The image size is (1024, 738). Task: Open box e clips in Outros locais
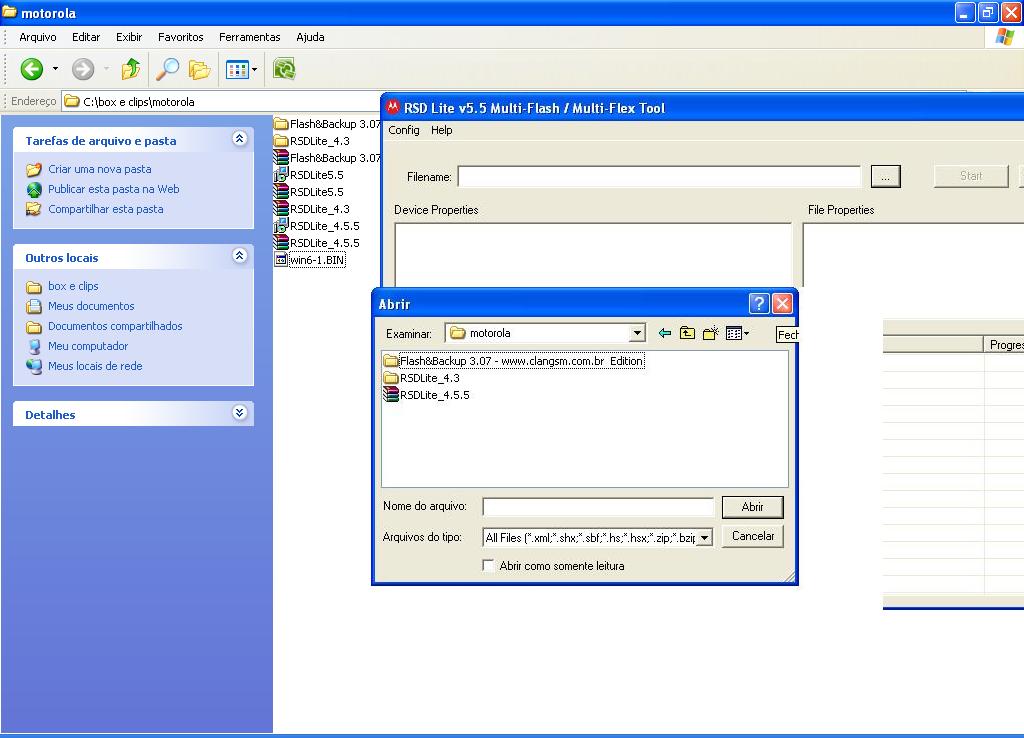click(x=73, y=286)
